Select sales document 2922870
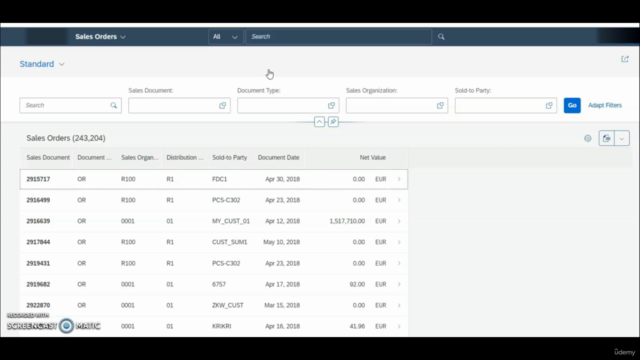The image size is (640, 360). [x=38, y=305]
